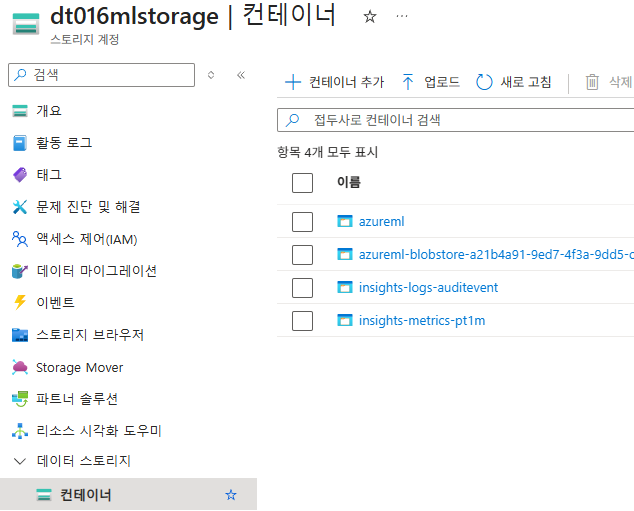
Task: Check the azureml row checkbox
Action: coord(302,222)
